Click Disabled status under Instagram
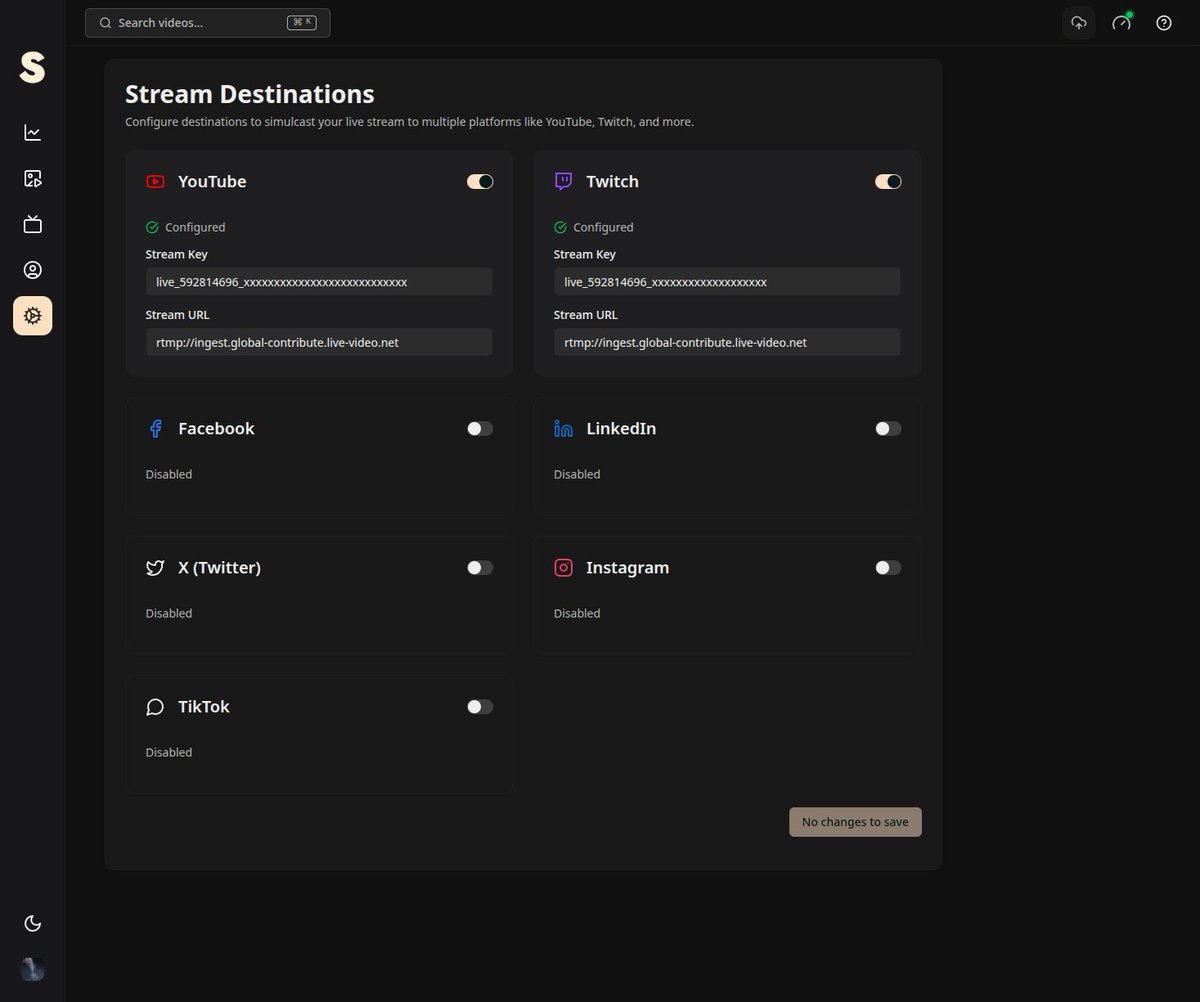This screenshot has height=1002, width=1200. click(577, 613)
